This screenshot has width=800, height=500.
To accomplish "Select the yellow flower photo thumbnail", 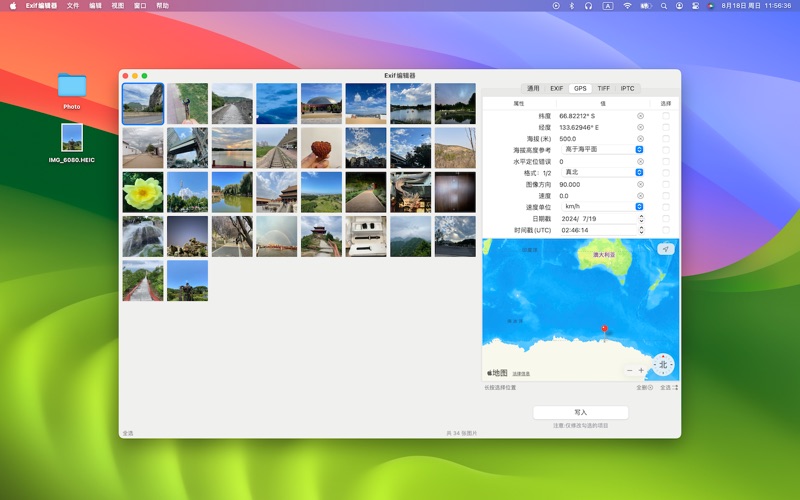I will pos(142,192).
